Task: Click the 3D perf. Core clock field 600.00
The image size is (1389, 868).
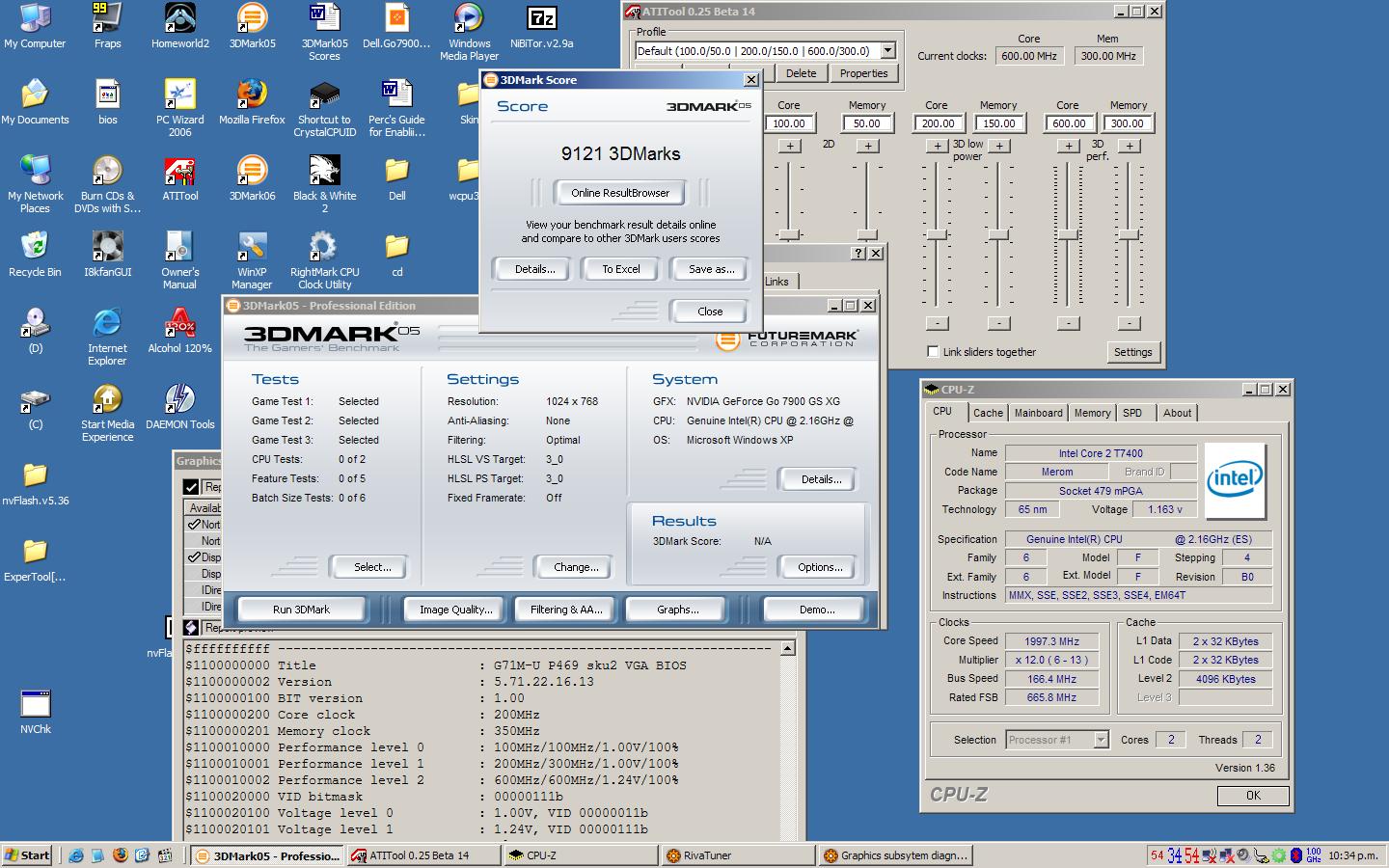Action: (1068, 123)
